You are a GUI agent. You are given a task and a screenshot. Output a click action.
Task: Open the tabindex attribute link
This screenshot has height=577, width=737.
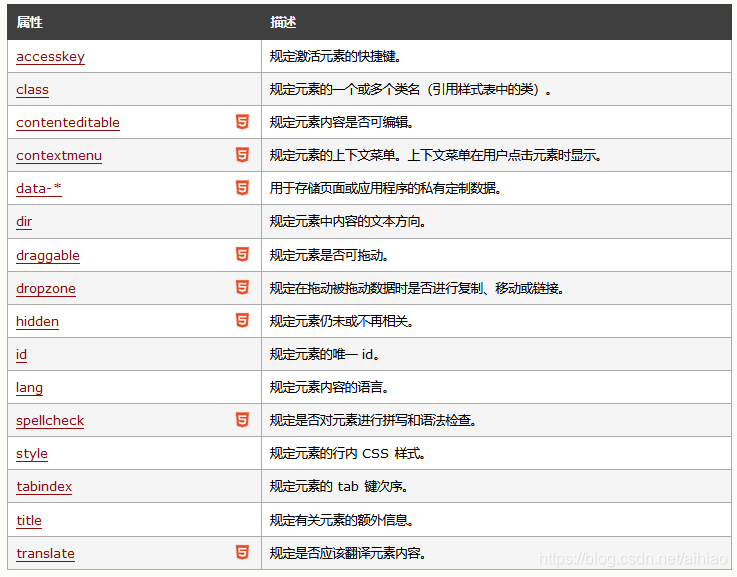tap(44, 486)
